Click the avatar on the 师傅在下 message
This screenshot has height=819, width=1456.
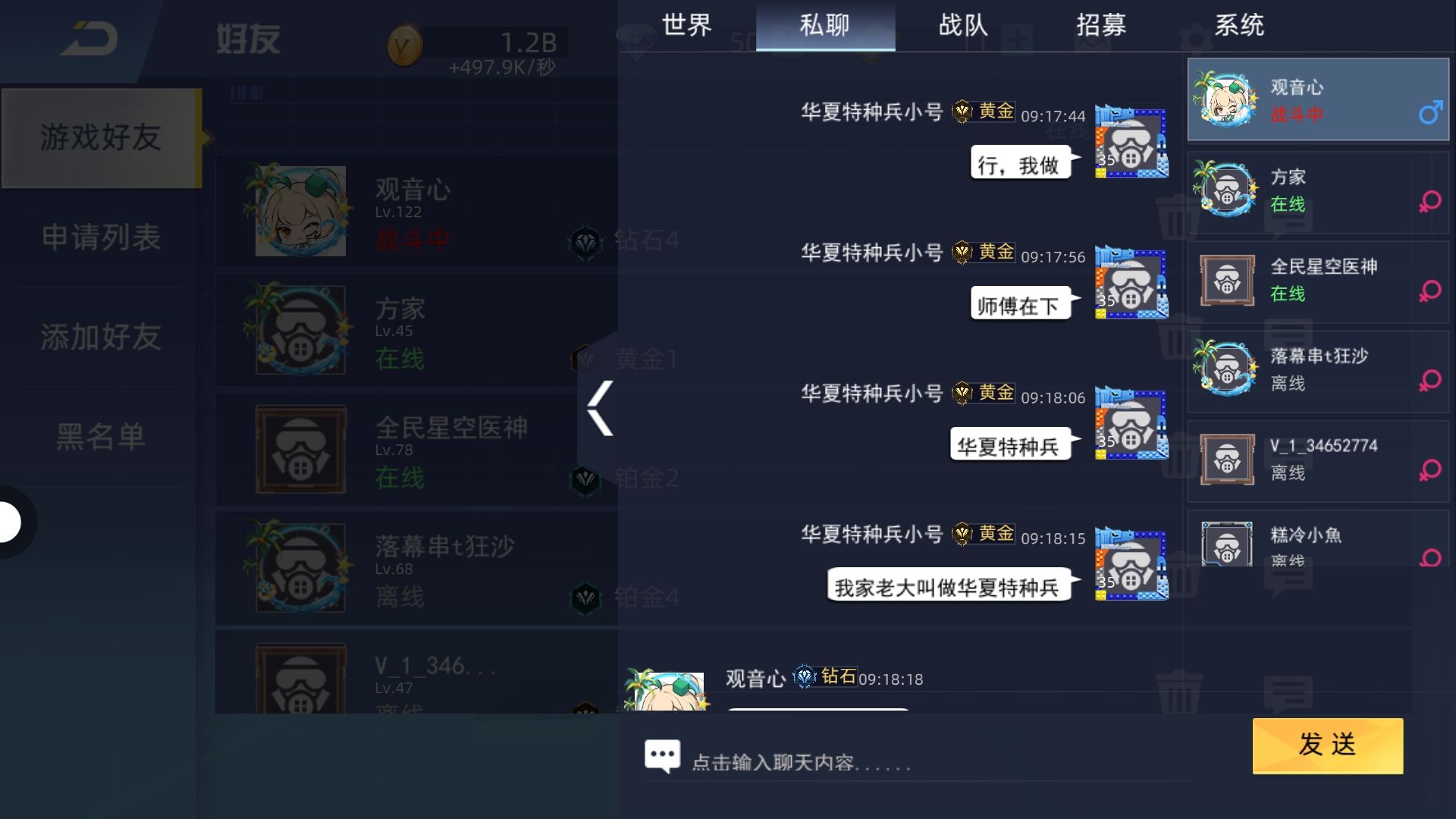1131,283
